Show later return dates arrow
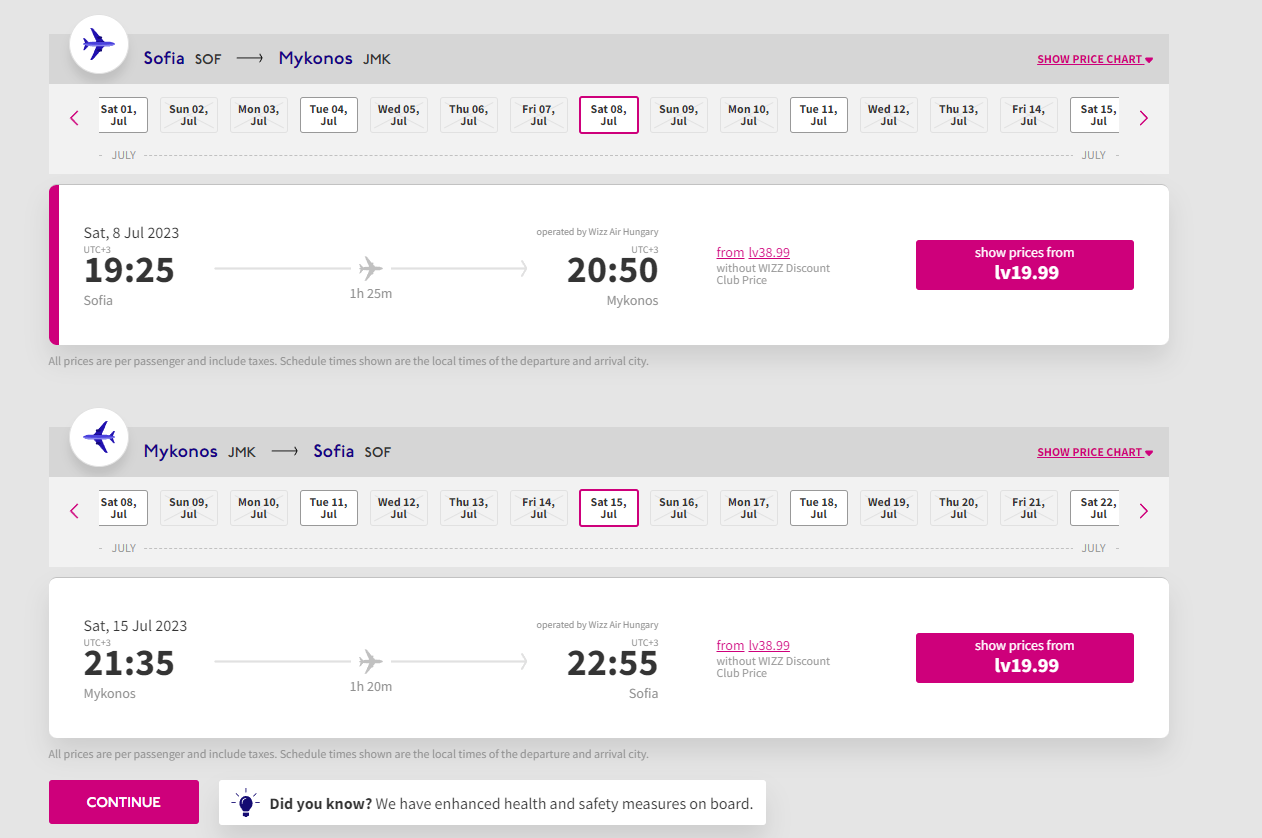 tap(1144, 511)
